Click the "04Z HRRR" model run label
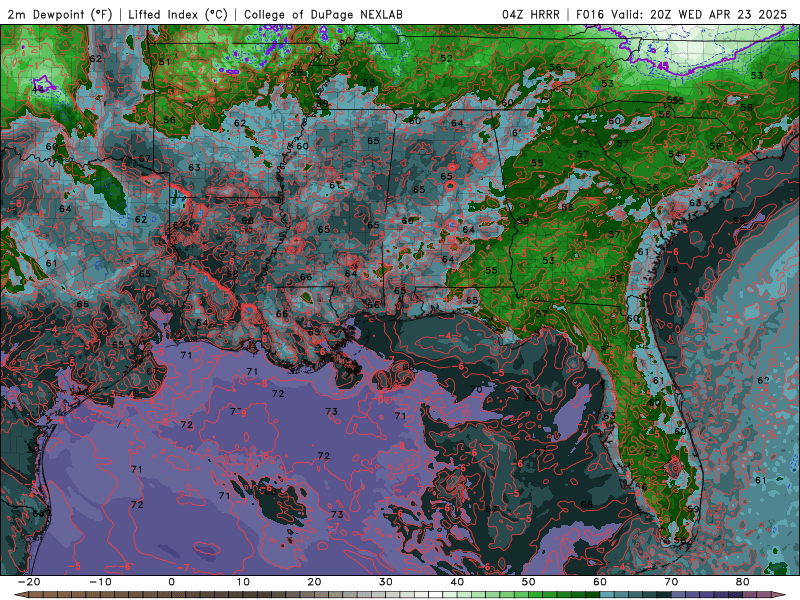This screenshot has height=600, width=800. click(531, 14)
